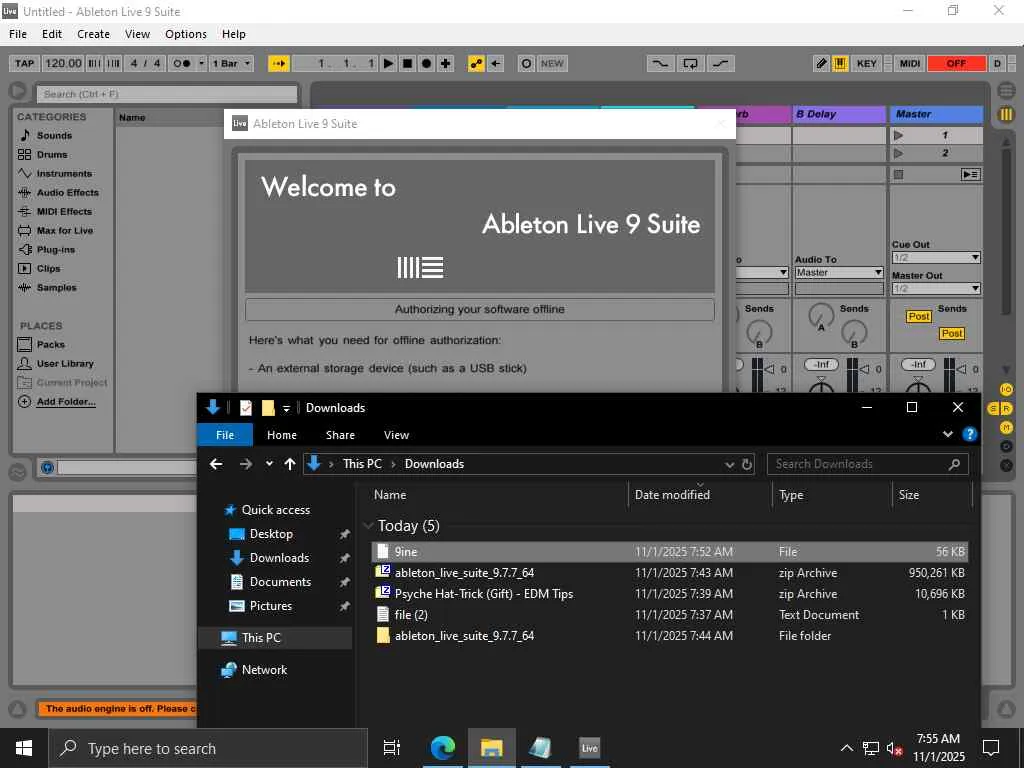Viewport: 1024px width, 768px height.
Task: Click the red OFF audio engine indicator
Action: point(956,63)
